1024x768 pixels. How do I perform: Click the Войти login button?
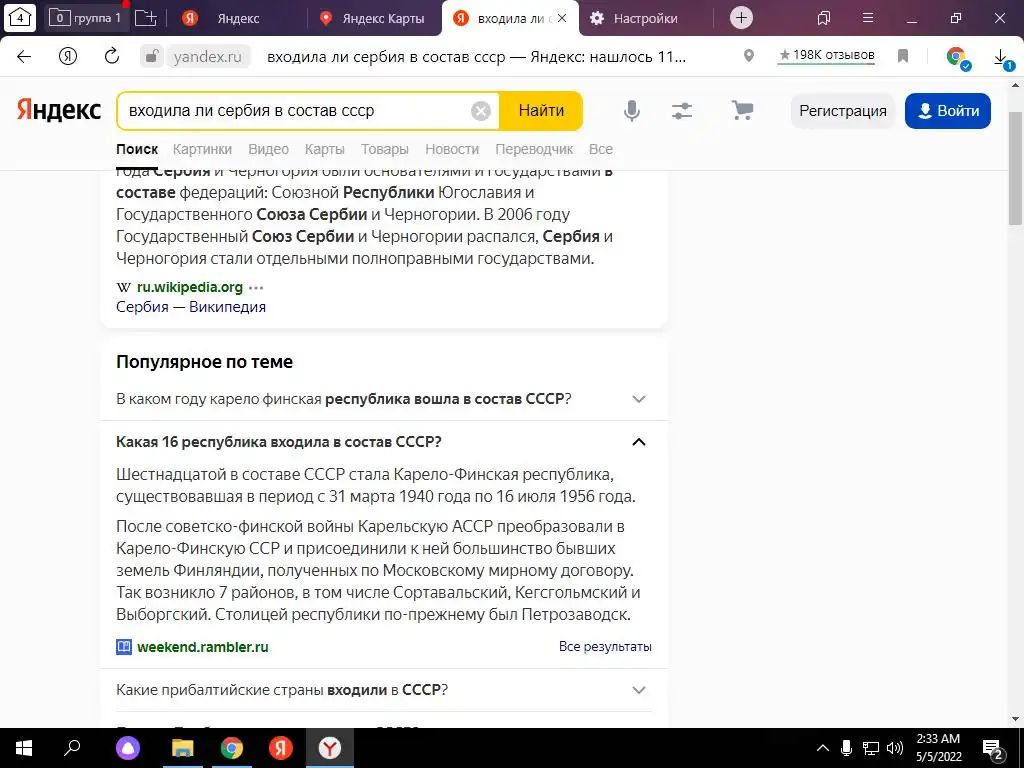[x=948, y=111]
